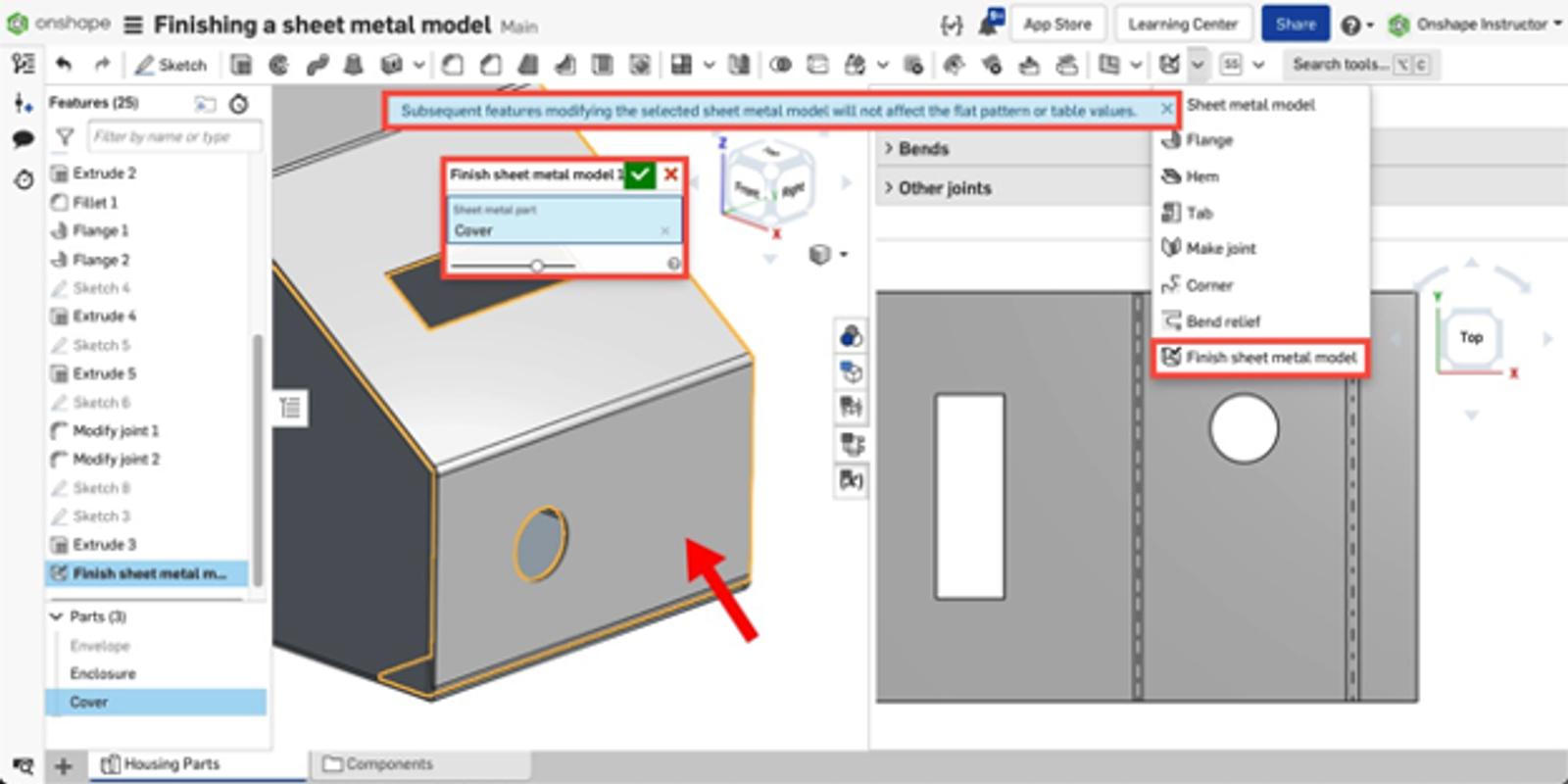
Task: Open the notifications bell icon
Action: [x=991, y=24]
